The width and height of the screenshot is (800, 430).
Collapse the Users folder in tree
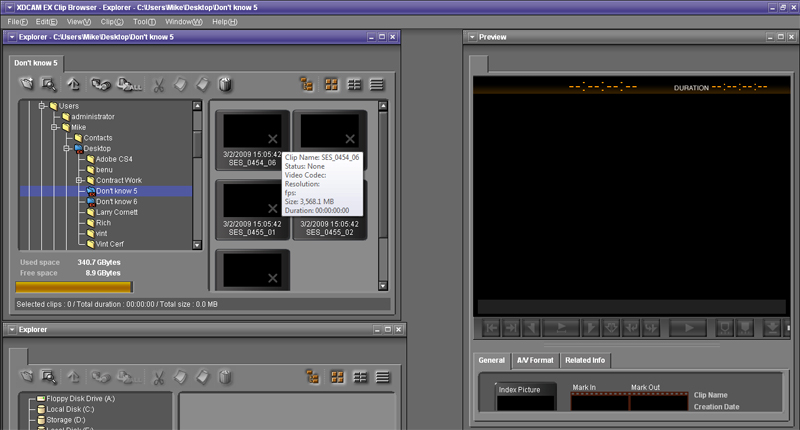coord(42,106)
